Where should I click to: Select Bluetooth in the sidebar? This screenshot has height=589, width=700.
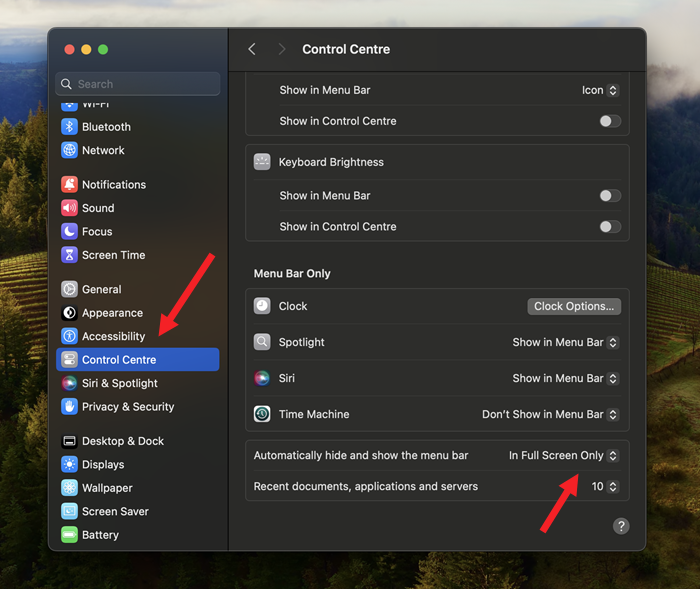(x=138, y=127)
